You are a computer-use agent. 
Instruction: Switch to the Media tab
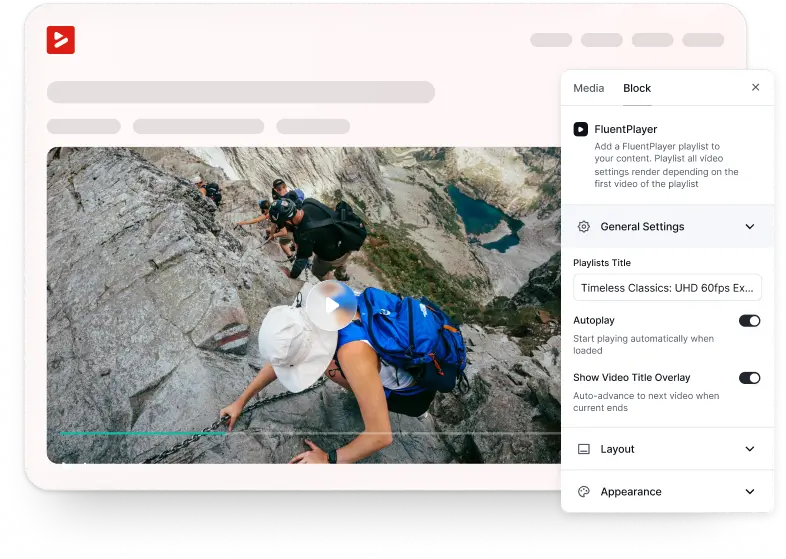coord(588,88)
